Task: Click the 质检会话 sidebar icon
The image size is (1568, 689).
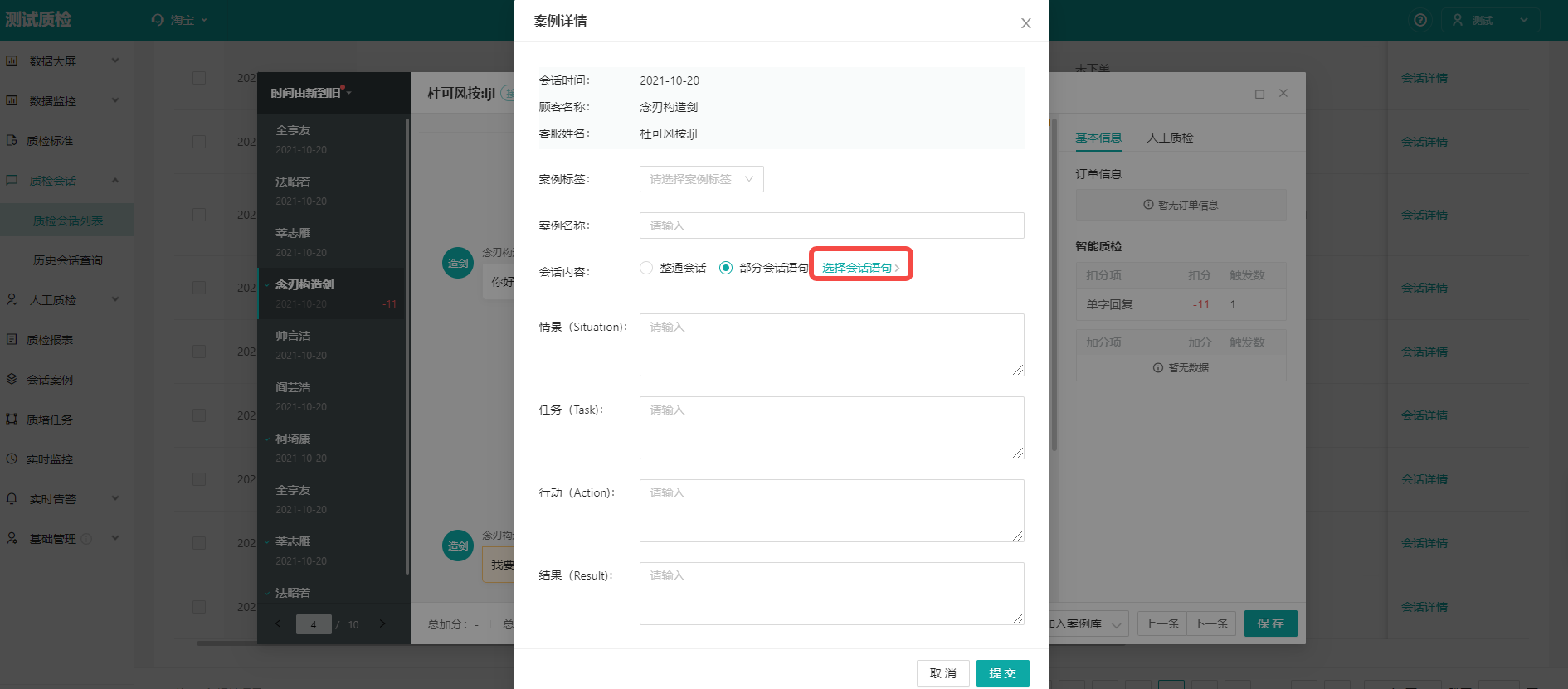Action: pos(12,180)
